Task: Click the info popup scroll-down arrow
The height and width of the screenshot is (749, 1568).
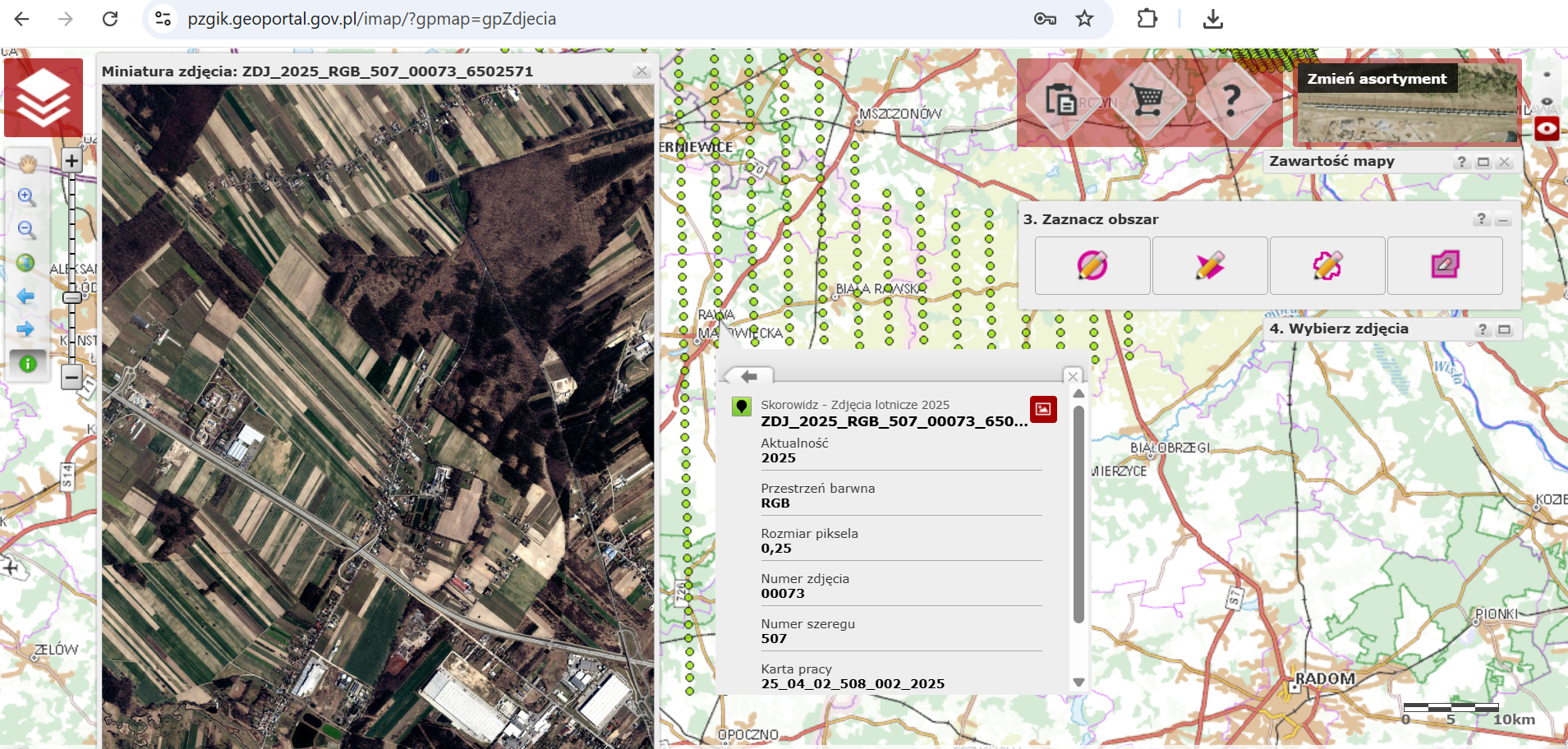Action: [1078, 682]
